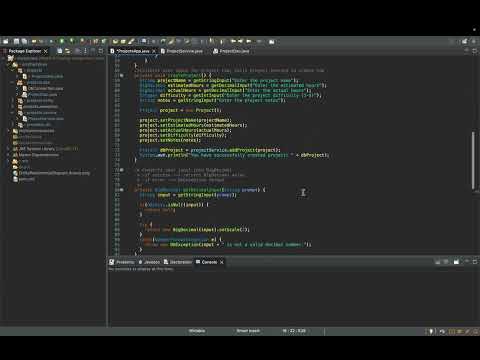Open the Package Explorer view menu
480x360 pixels.
tap(85, 51)
